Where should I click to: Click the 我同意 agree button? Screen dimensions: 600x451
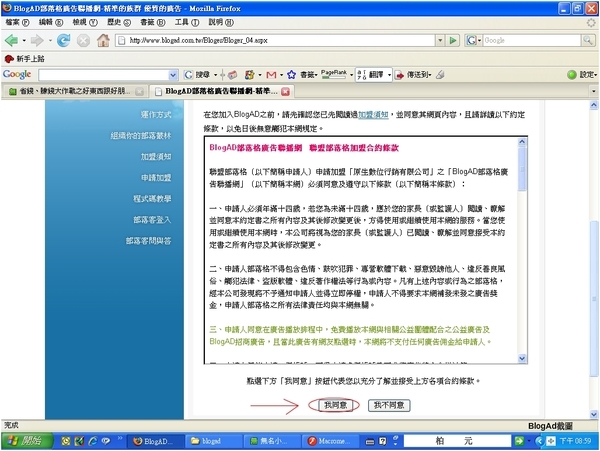pos(336,405)
